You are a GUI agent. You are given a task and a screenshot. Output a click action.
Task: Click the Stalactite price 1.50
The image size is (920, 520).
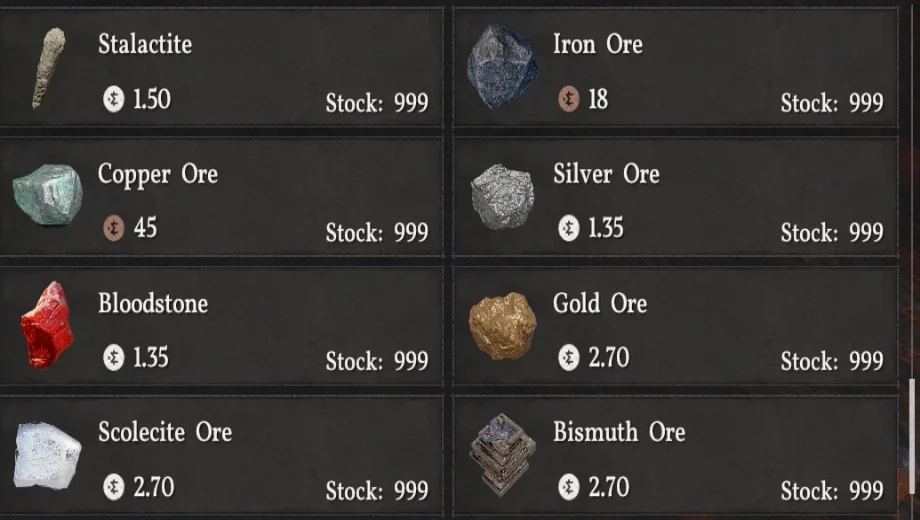pyautogui.click(x=151, y=99)
